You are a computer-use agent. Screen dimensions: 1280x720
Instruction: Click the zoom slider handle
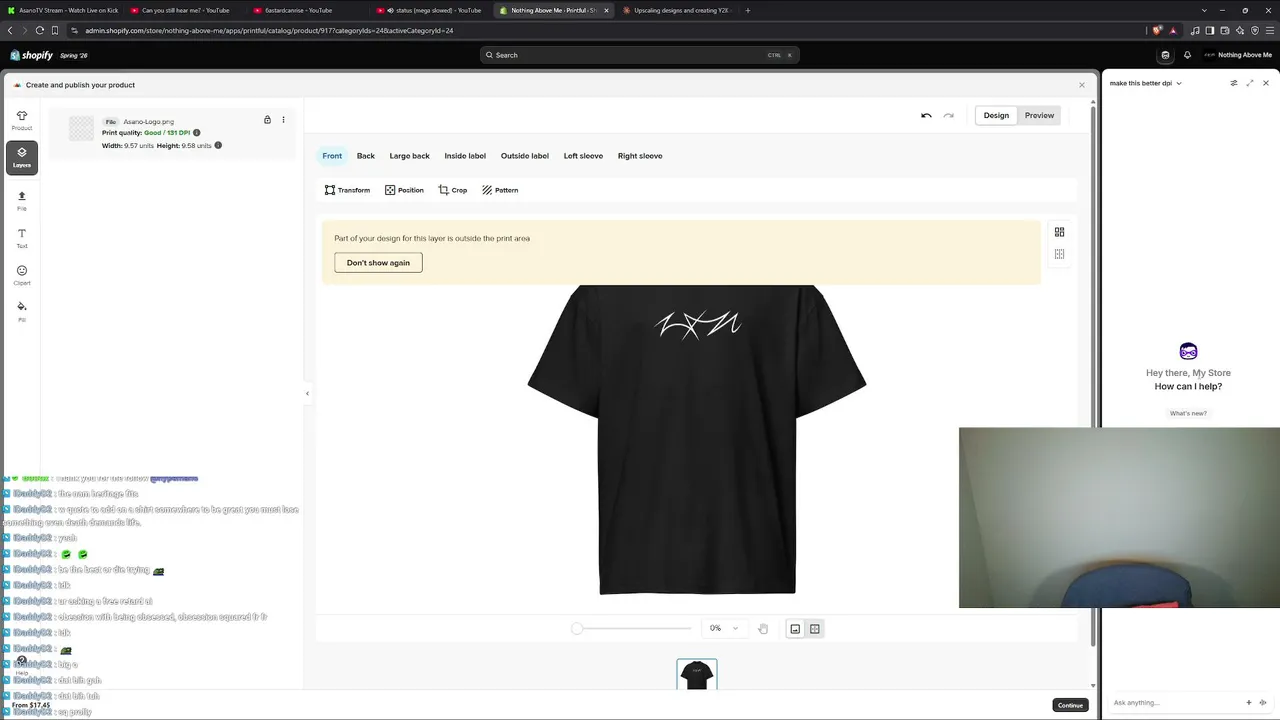577,628
